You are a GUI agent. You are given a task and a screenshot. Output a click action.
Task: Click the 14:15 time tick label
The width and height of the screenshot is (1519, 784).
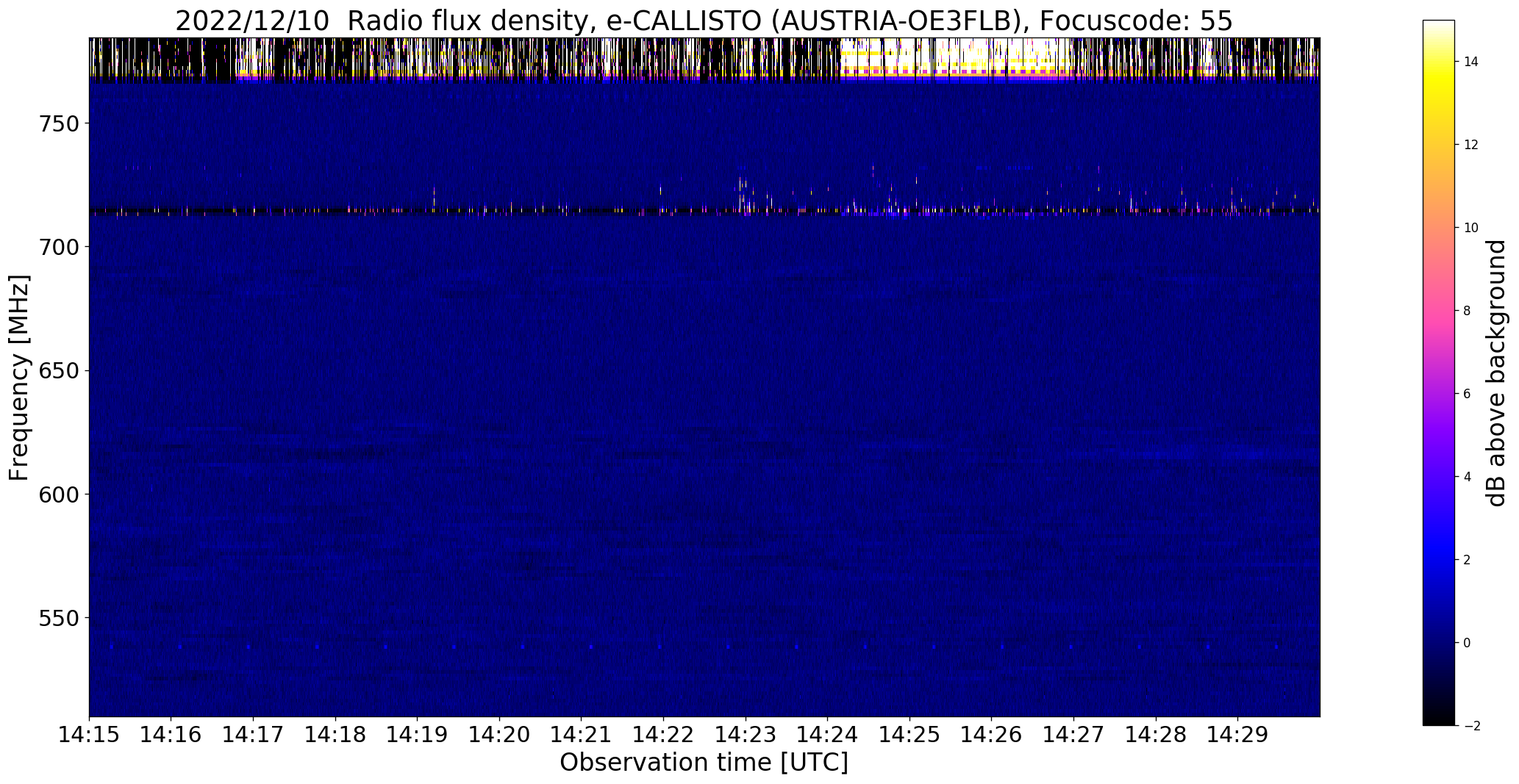tap(89, 735)
